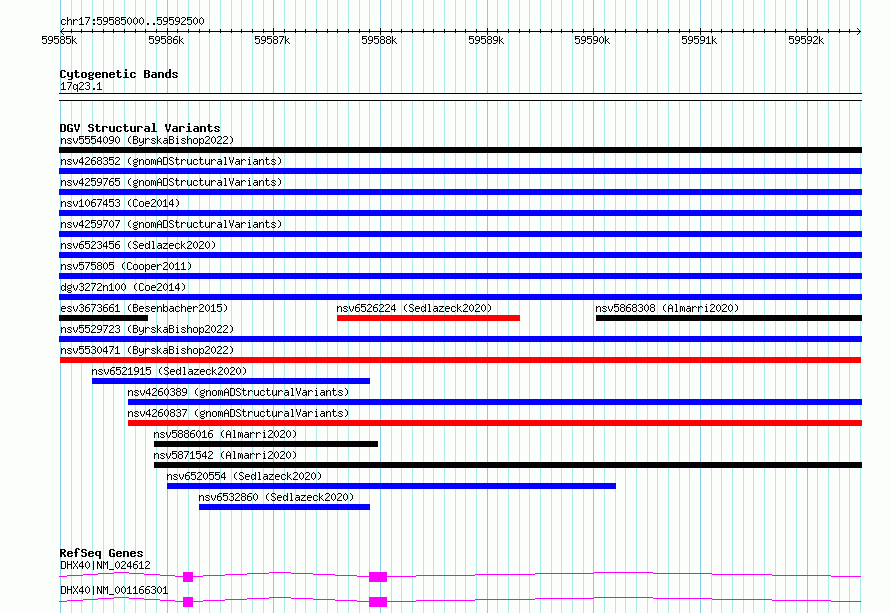Select the blue nsv6532860 variant bar
890x613 pixels.
coord(284,507)
